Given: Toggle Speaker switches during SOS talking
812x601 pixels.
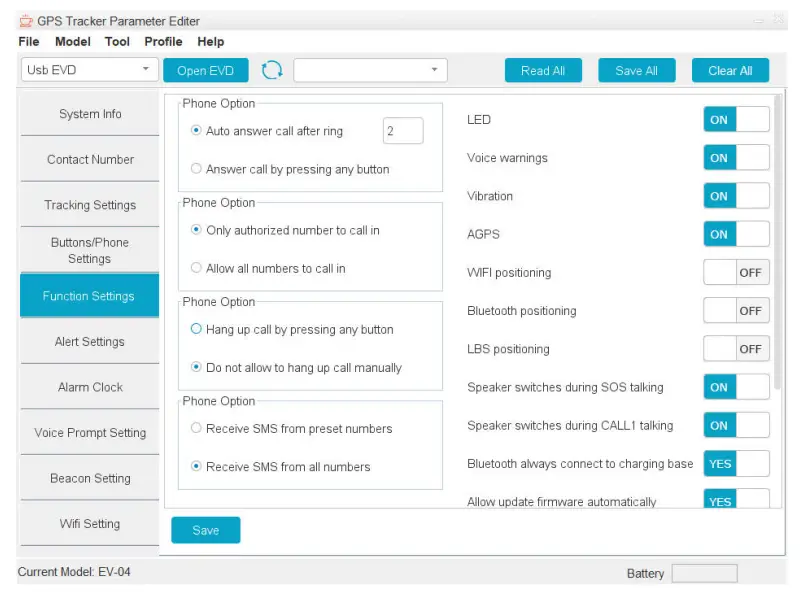Looking at the screenshot, I should (x=736, y=387).
